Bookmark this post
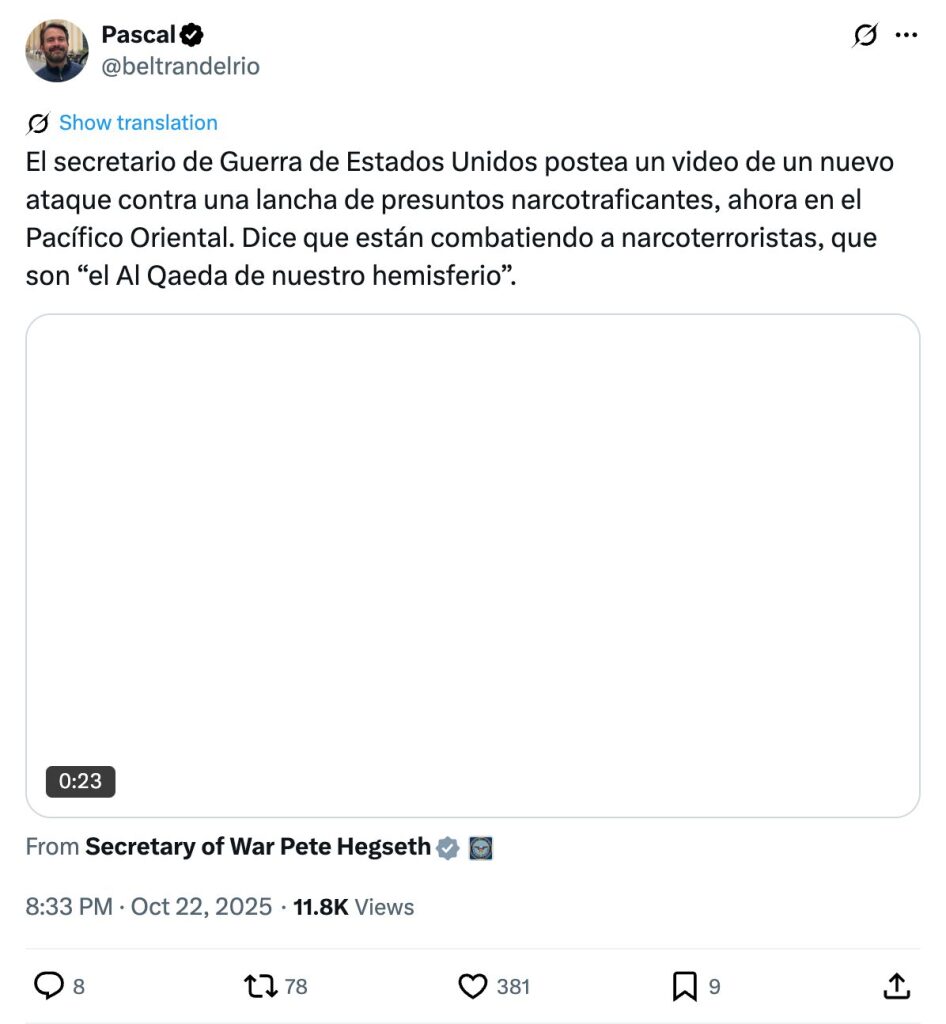Viewport: 946px width, 1024px height. [684, 987]
